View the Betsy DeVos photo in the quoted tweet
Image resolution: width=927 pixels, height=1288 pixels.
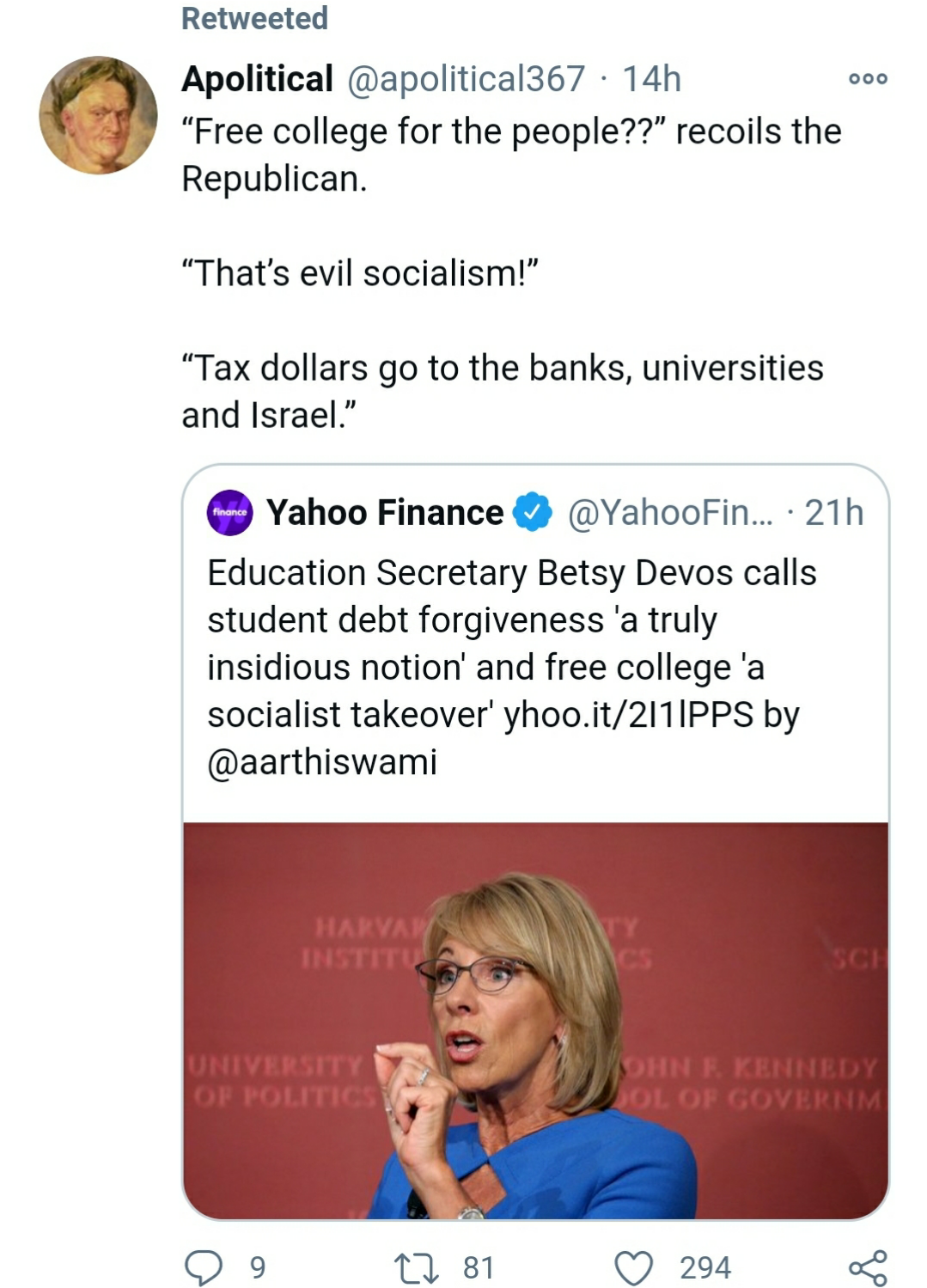point(535,1020)
